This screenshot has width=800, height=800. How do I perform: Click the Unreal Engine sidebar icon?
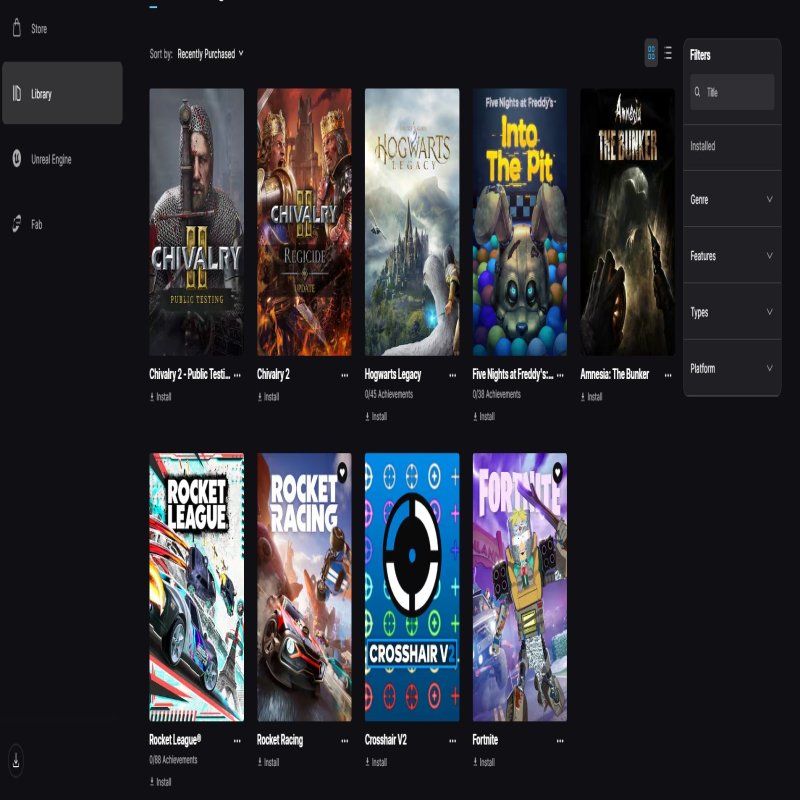[17, 159]
